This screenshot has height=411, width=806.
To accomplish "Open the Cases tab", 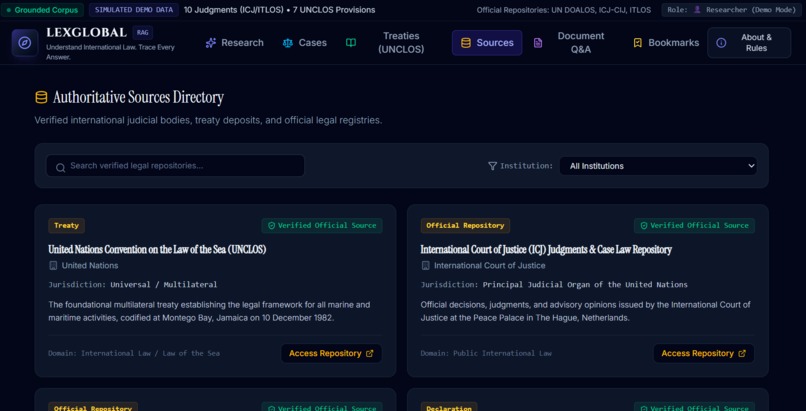I will coord(305,43).
